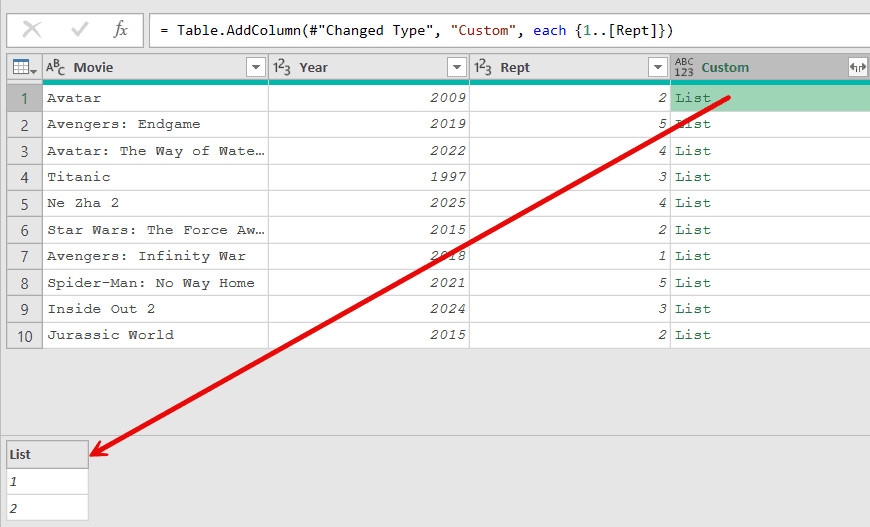Click inside the formula bar text field
Viewport: 870px width, 527px height.
click(500, 30)
